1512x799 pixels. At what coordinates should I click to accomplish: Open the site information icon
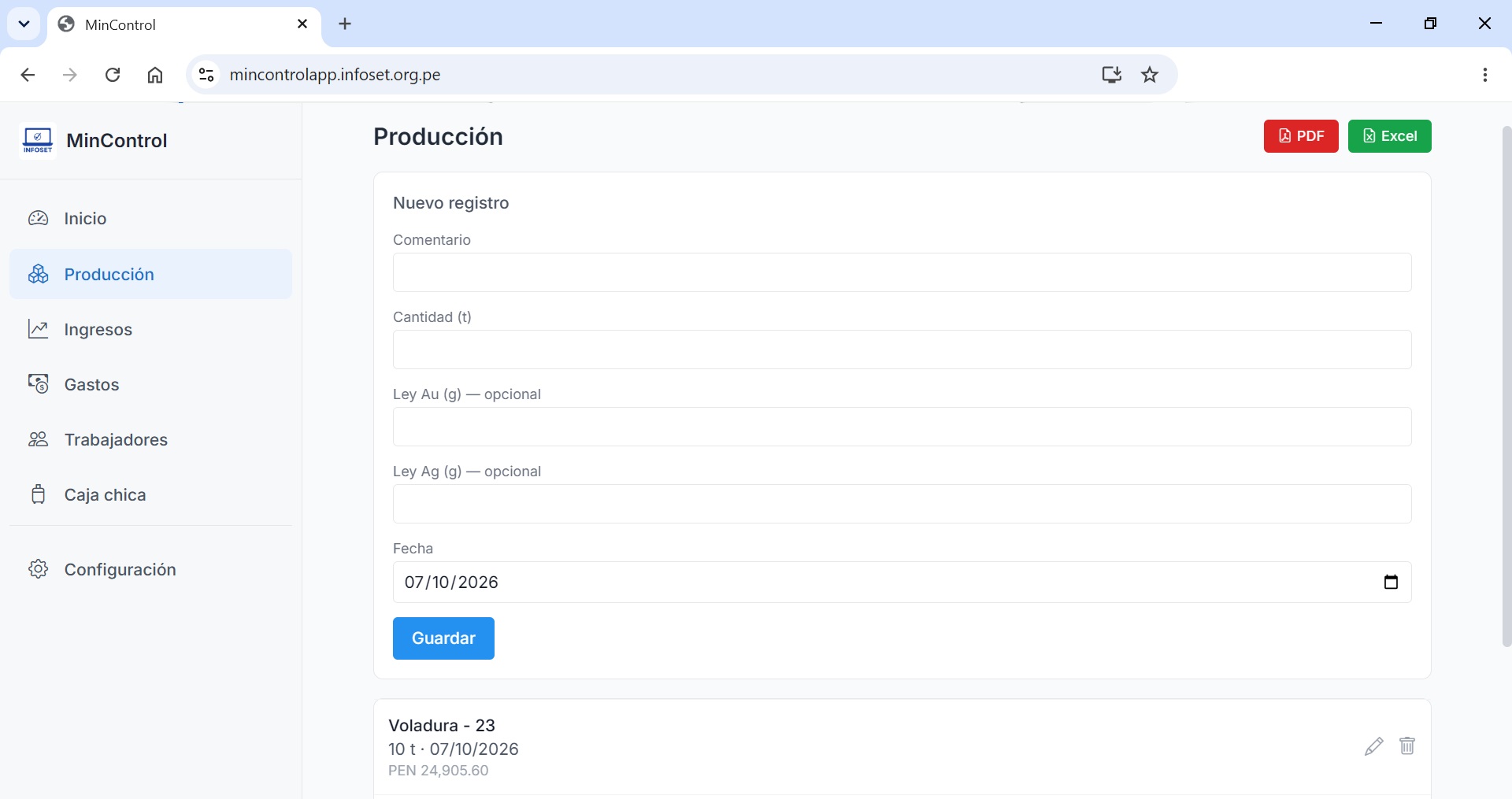pos(206,75)
